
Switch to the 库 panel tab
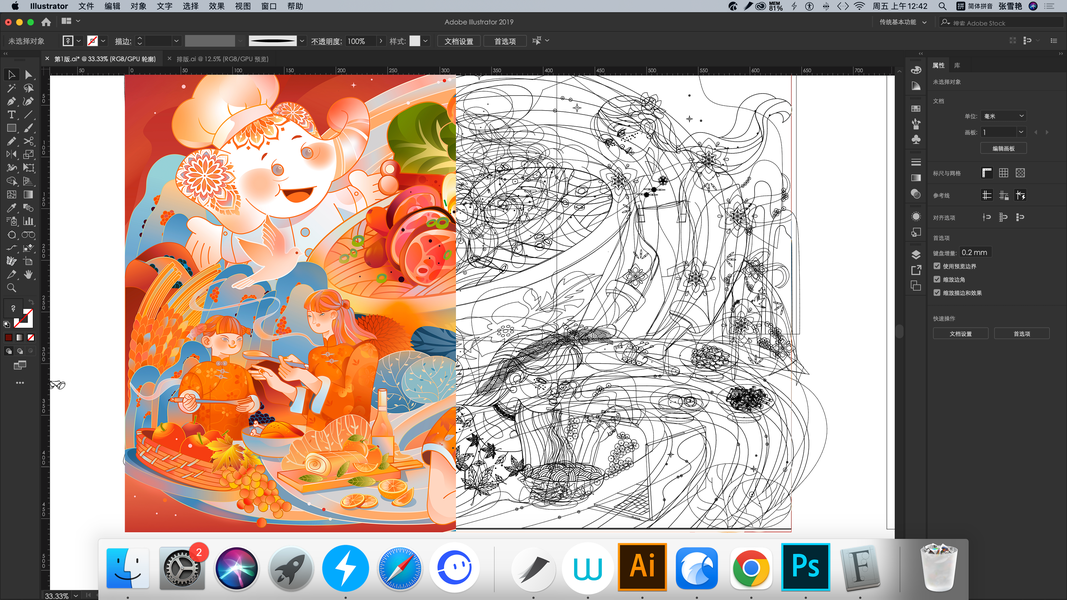click(957, 65)
